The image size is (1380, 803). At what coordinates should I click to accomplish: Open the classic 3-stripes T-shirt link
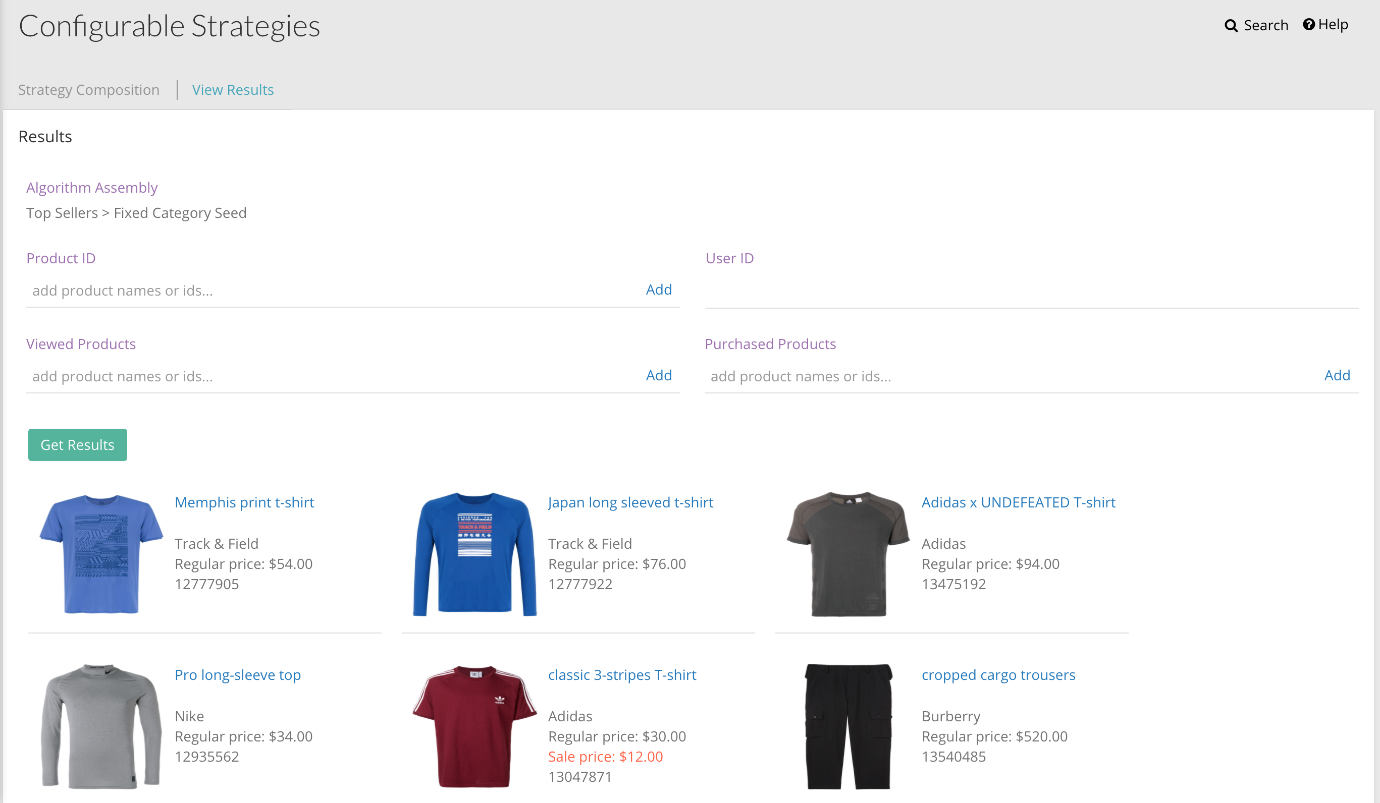(622, 676)
